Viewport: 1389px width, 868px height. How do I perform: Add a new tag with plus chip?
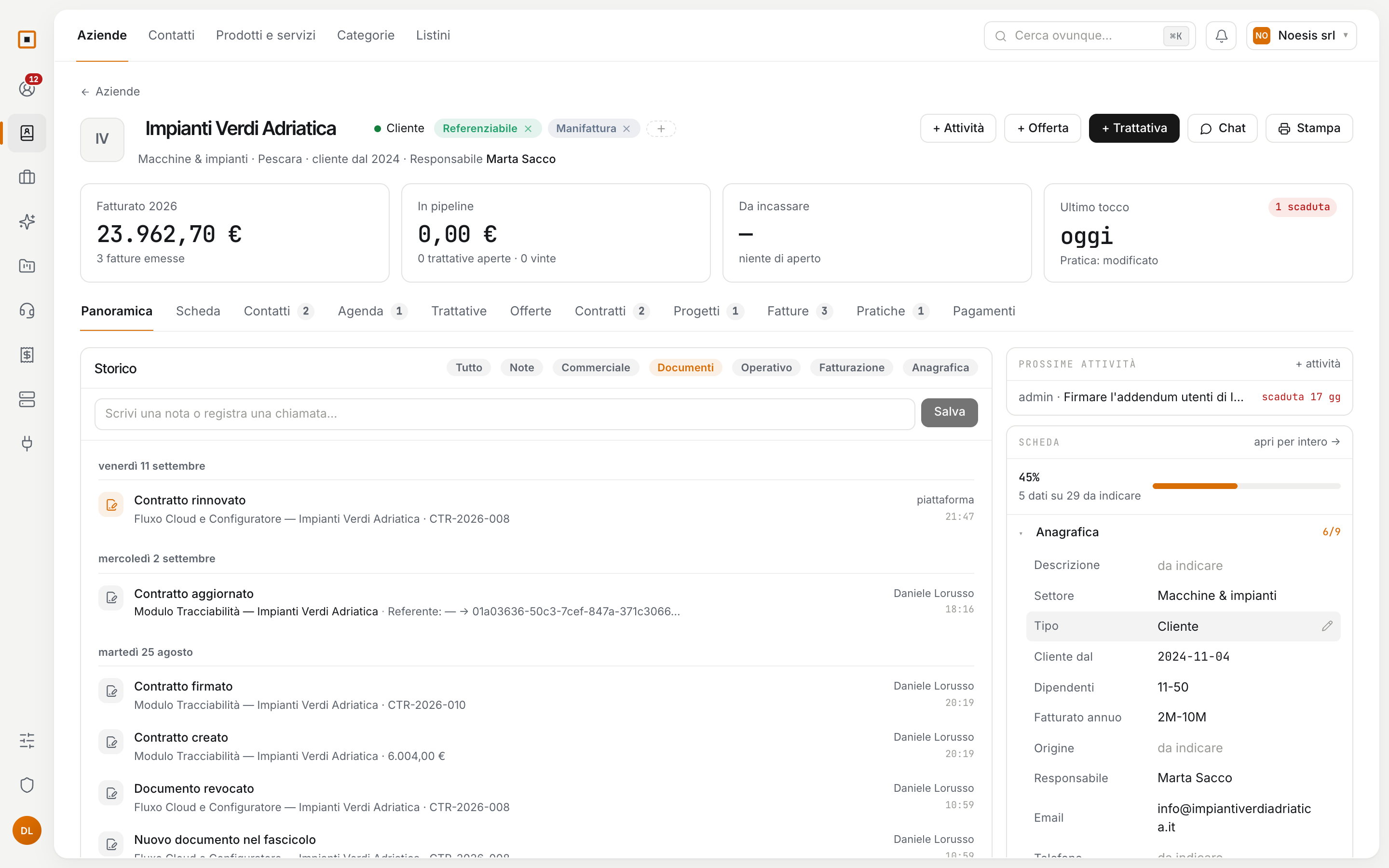(x=661, y=129)
